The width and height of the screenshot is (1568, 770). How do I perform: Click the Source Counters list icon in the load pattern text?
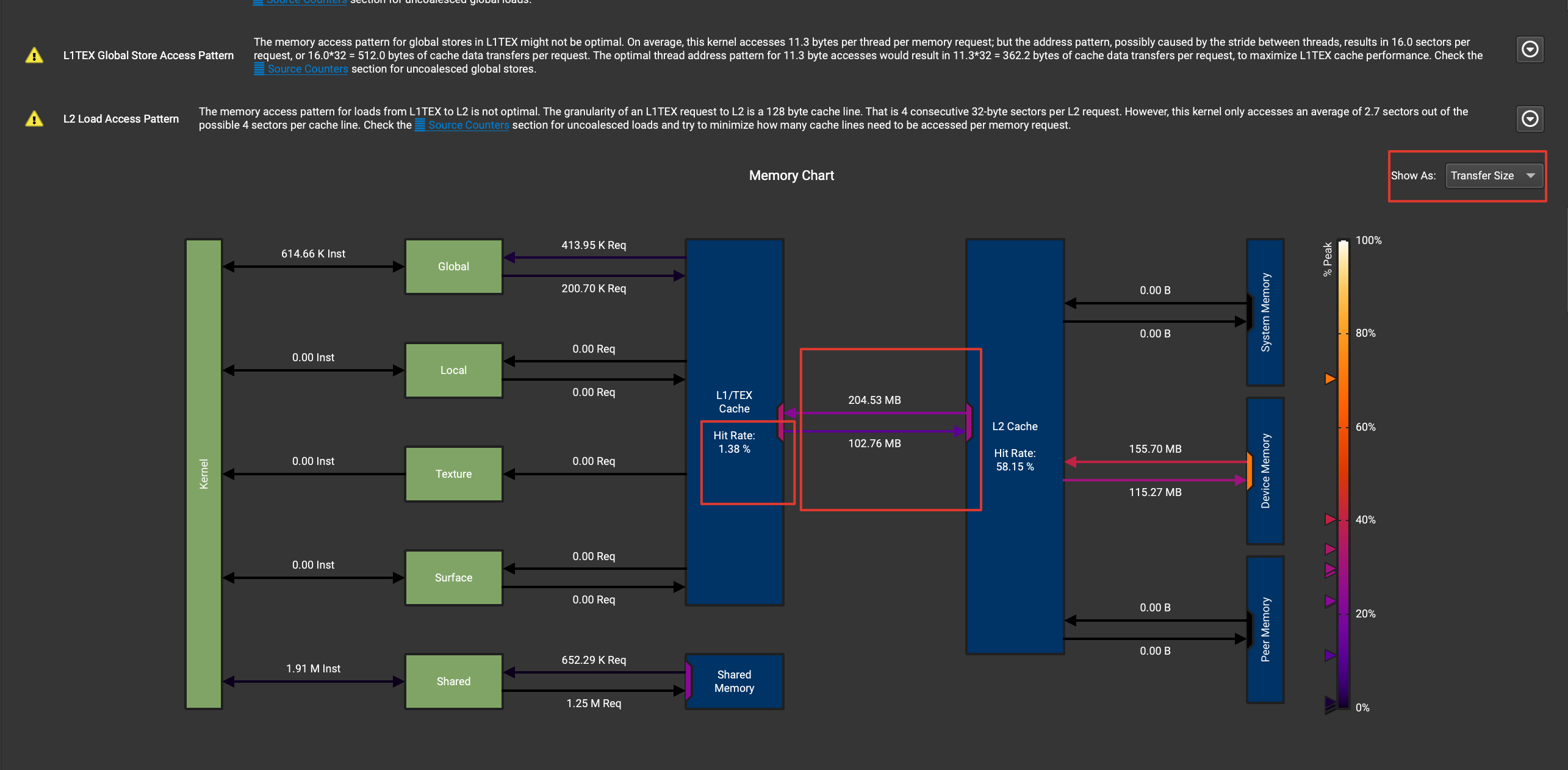coord(420,124)
